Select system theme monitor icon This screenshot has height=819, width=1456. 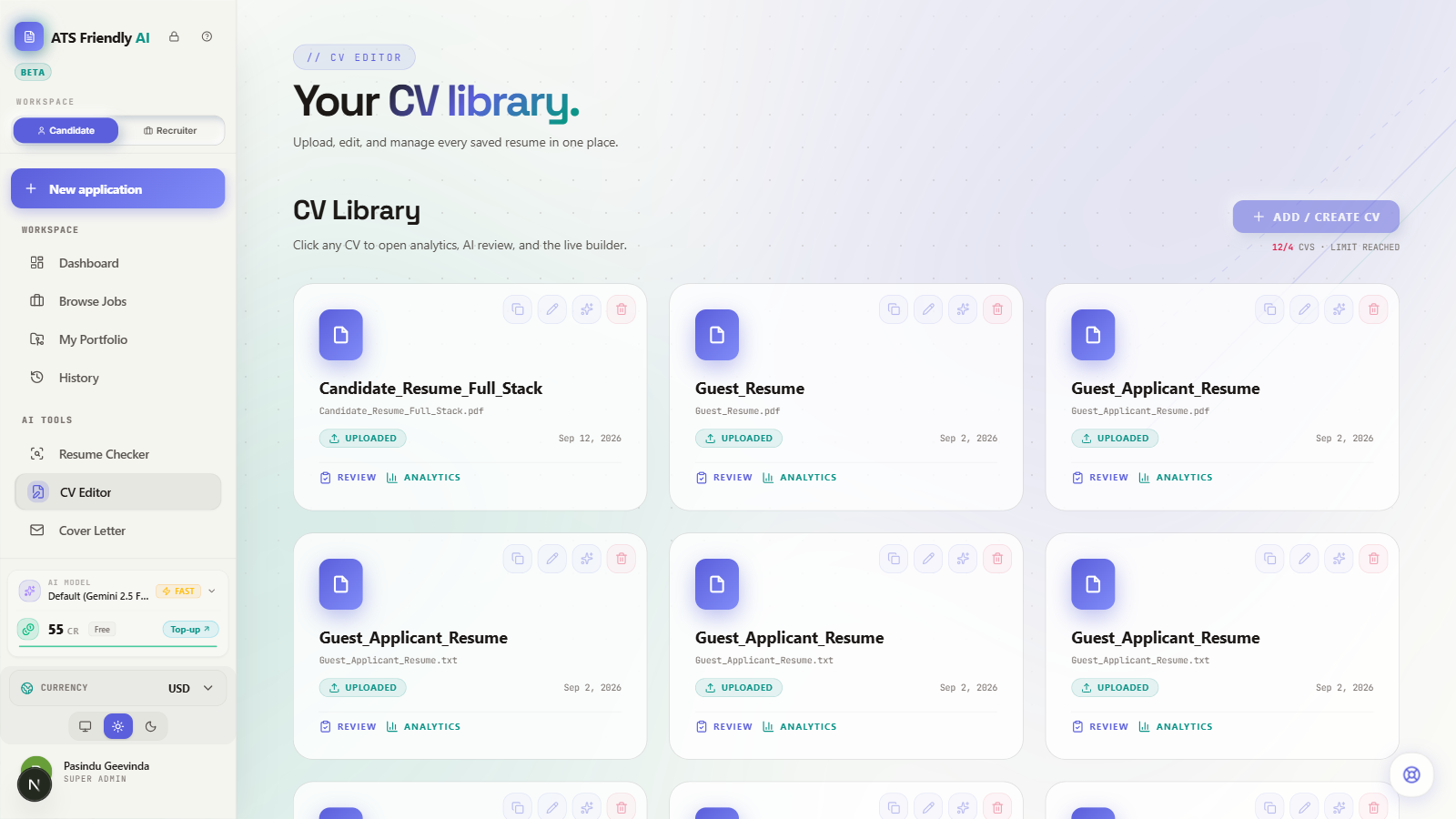click(85, 726)
